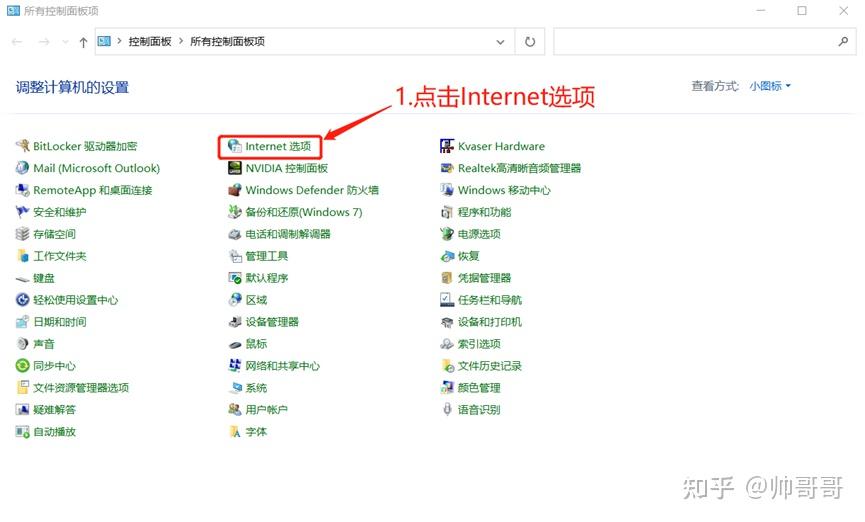Open 文件历史记录 link
This screenshot has width=865, height=522.
click(x=490, y=365)
